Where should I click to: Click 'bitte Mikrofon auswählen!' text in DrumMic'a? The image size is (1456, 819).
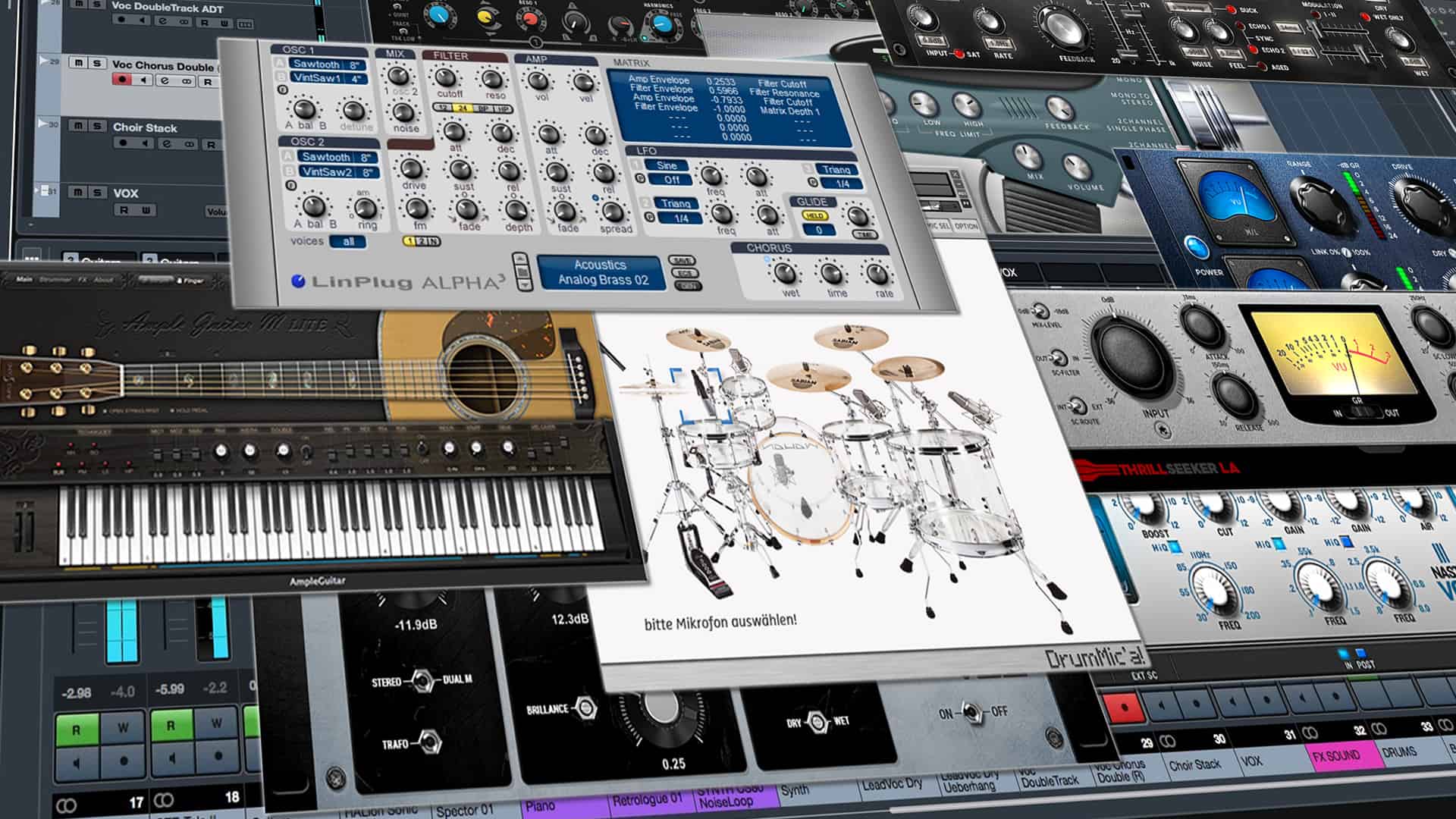point(721,622)
